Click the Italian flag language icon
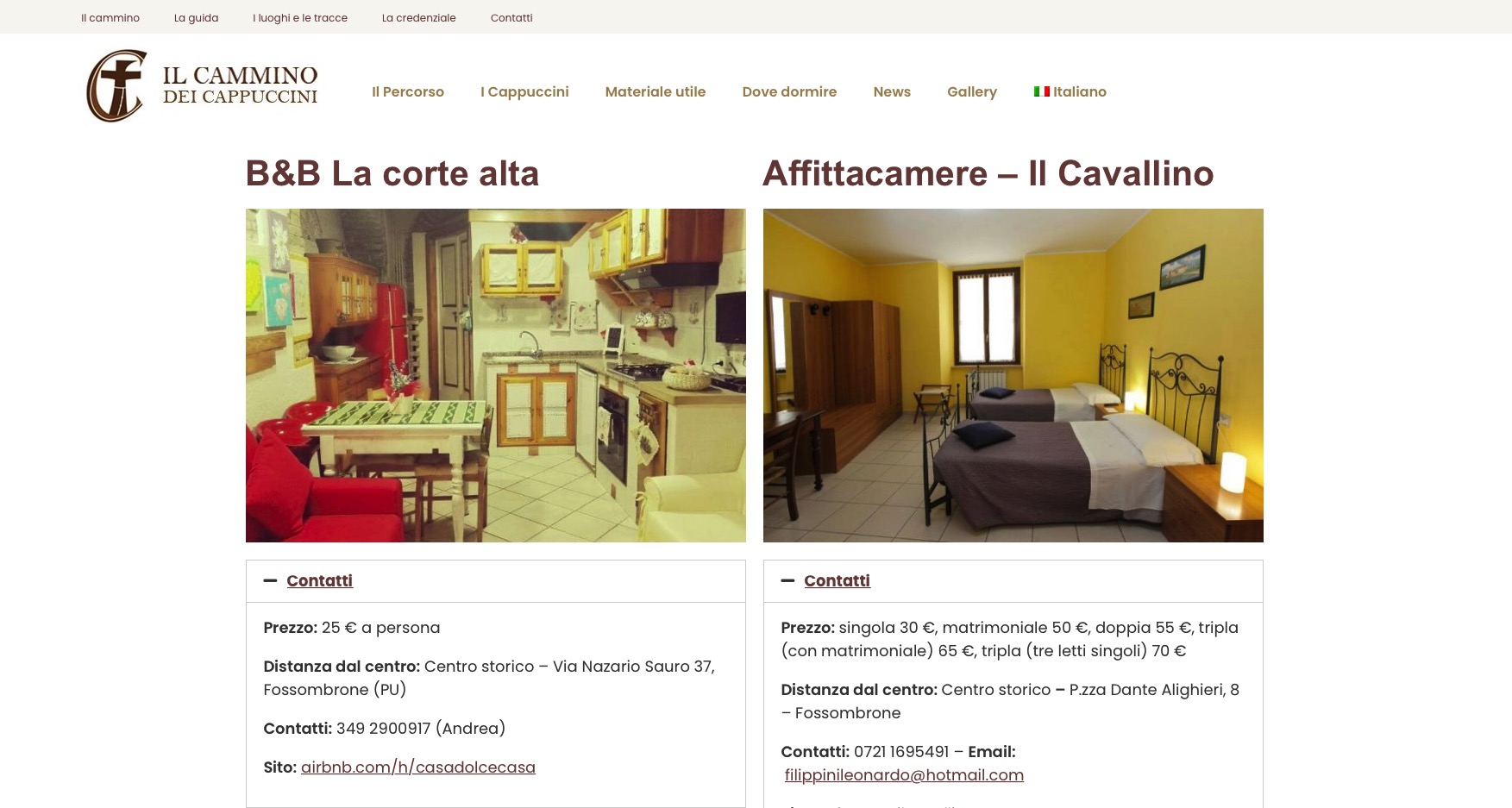This screenshot has width=1512, height=808. coord(1041,91)
